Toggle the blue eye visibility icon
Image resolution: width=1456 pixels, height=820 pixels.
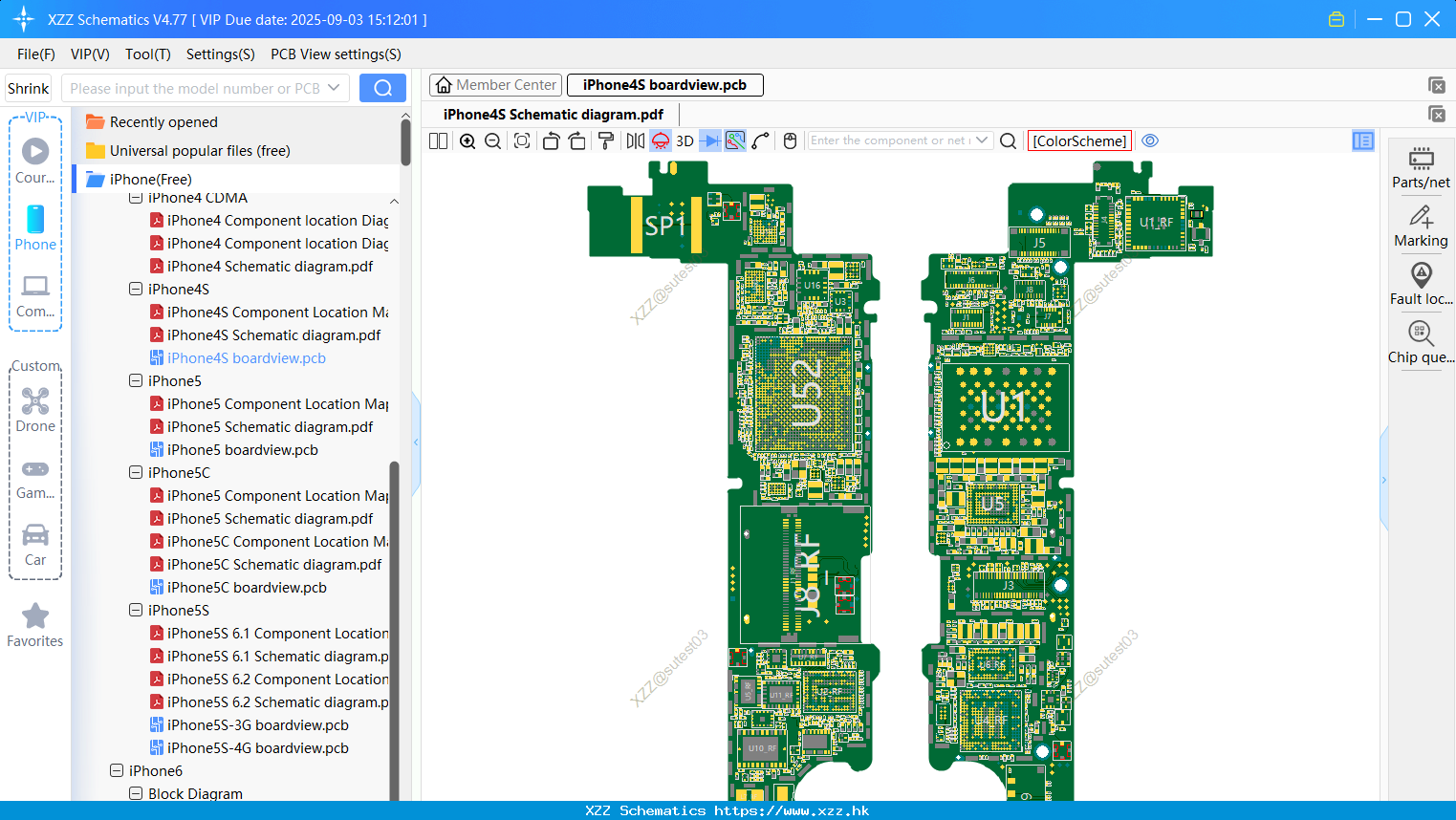[1150, 140]
